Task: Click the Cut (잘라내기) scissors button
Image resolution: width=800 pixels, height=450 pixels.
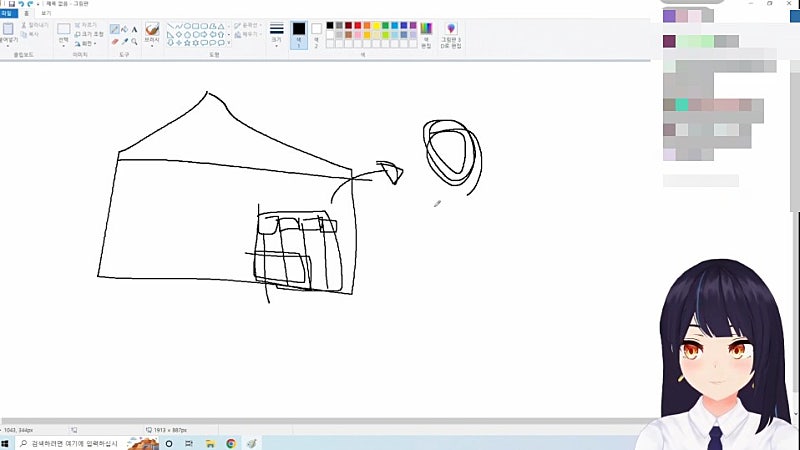Action: (x=35, y=25)
